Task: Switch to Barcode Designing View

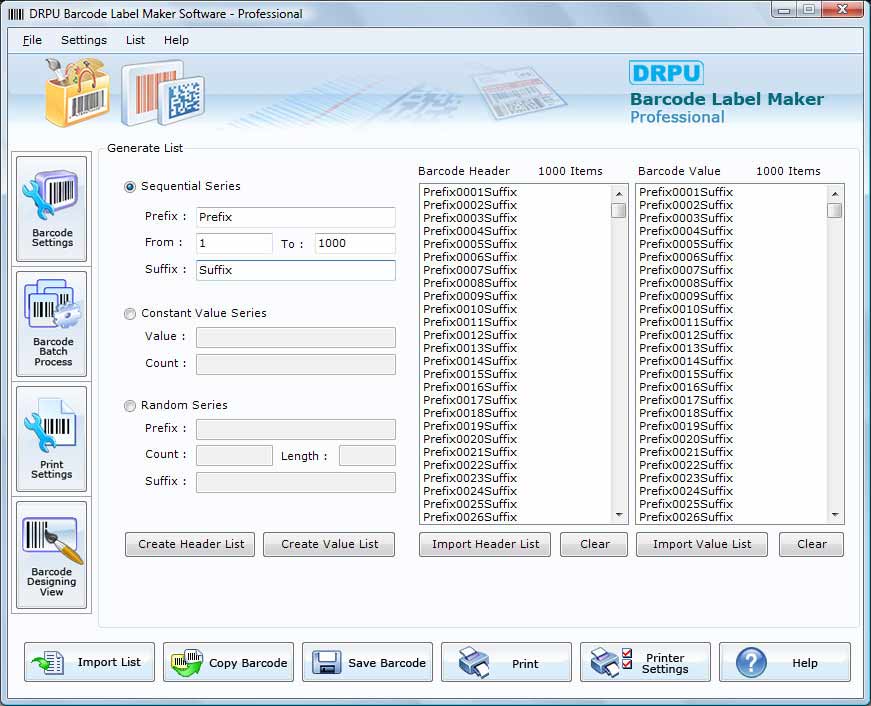Action: (52, 555)
